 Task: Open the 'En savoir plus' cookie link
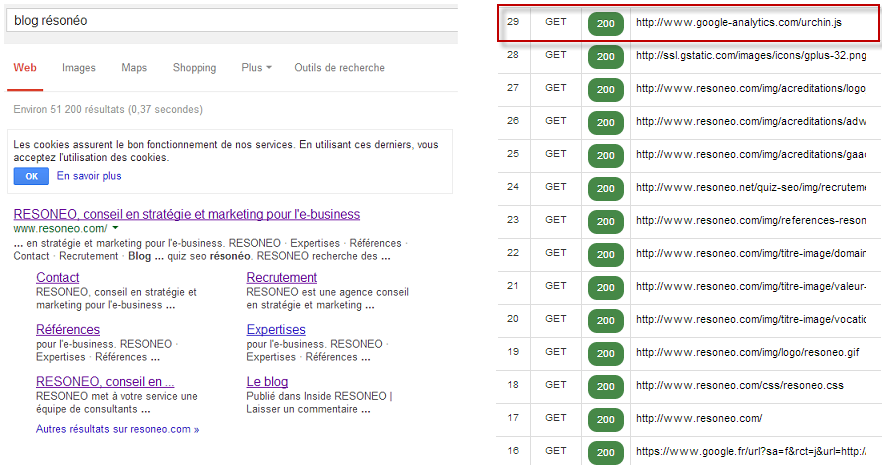point(89,176)
